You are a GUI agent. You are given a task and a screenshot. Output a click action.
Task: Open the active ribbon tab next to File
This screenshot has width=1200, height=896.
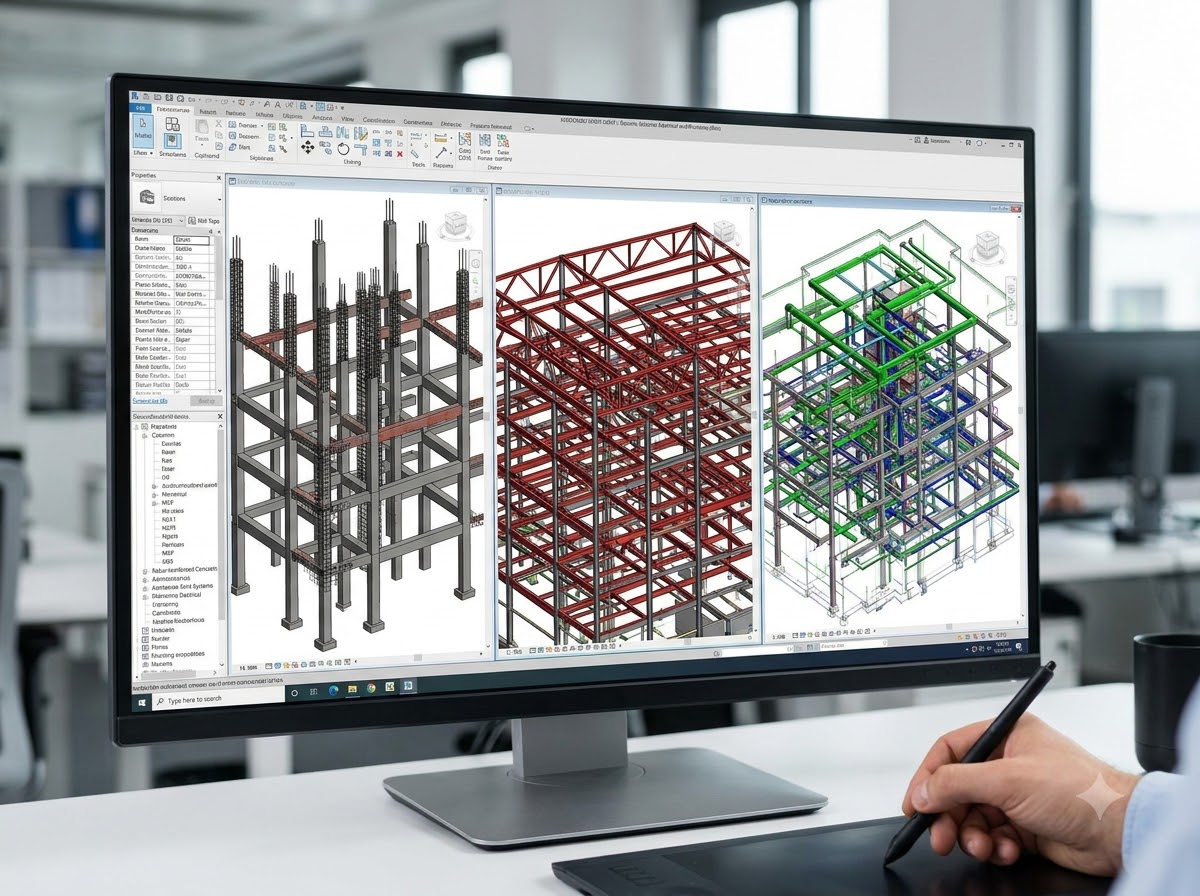click(173, 110)
